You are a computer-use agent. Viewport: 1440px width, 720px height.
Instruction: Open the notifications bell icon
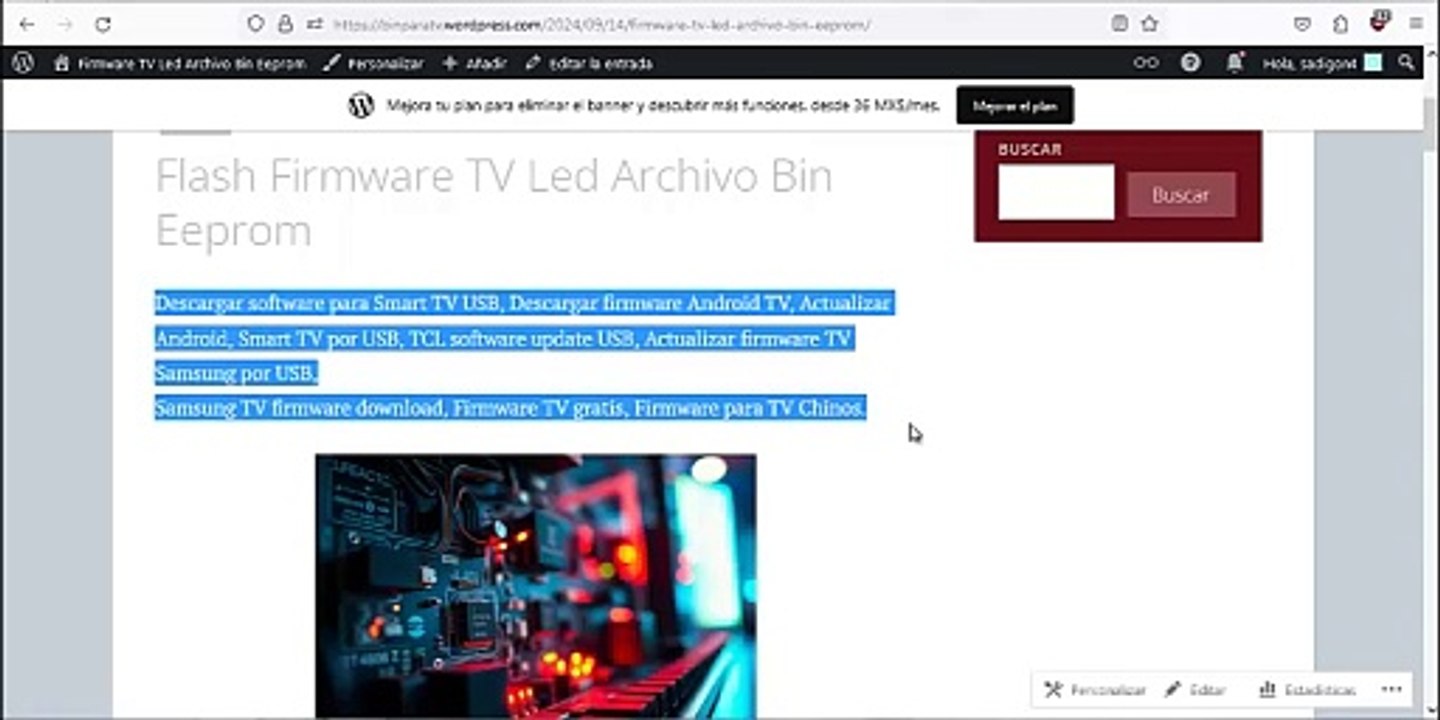1236,62
